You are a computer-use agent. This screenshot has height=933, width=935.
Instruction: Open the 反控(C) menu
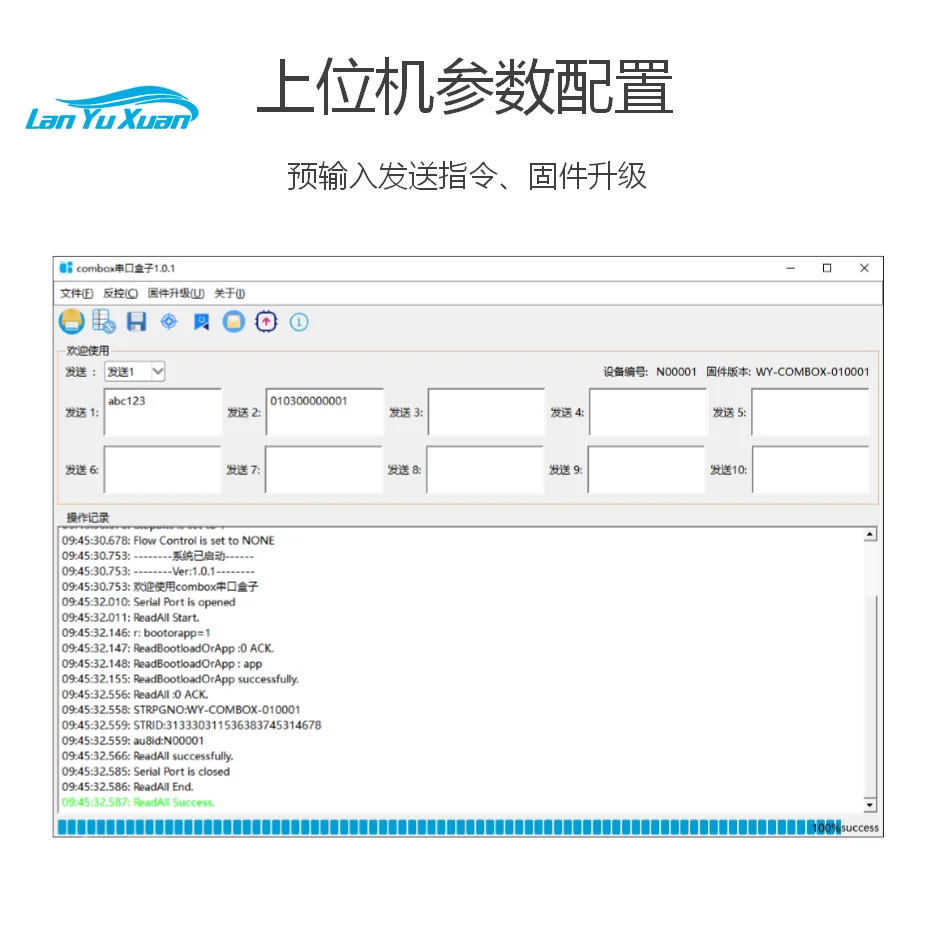pos(120,293)
